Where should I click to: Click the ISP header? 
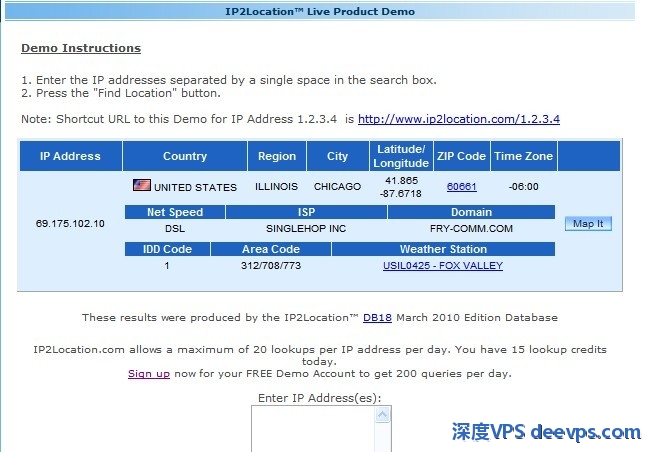(x=306, y=212)
